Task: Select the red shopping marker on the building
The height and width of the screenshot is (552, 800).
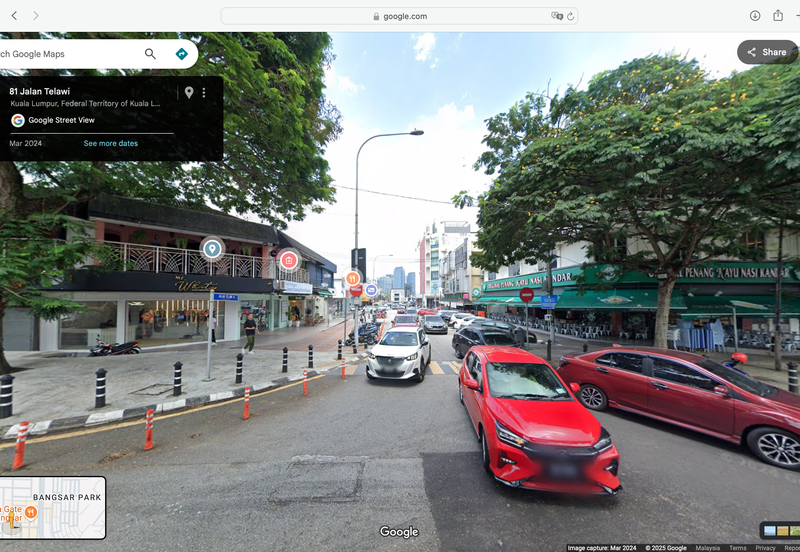Action: (289, 260)
